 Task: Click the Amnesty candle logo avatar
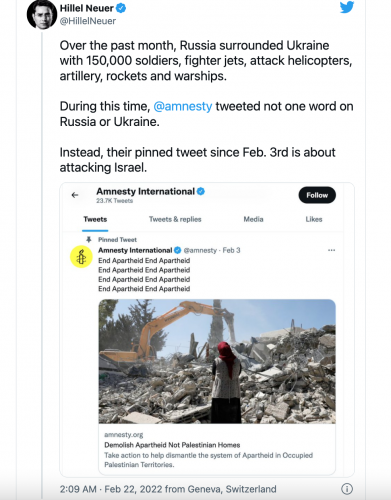tap(81, 257)
